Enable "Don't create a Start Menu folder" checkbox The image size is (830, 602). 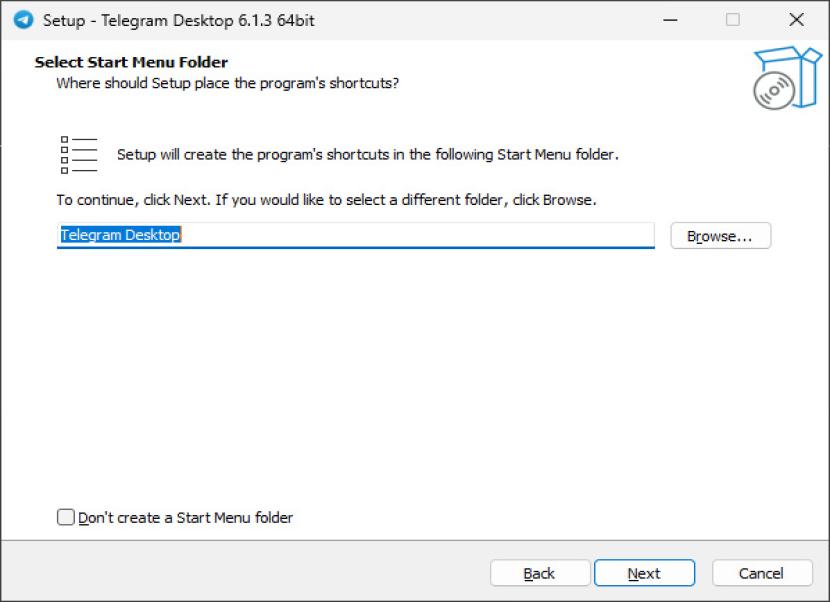pos(66,517)
